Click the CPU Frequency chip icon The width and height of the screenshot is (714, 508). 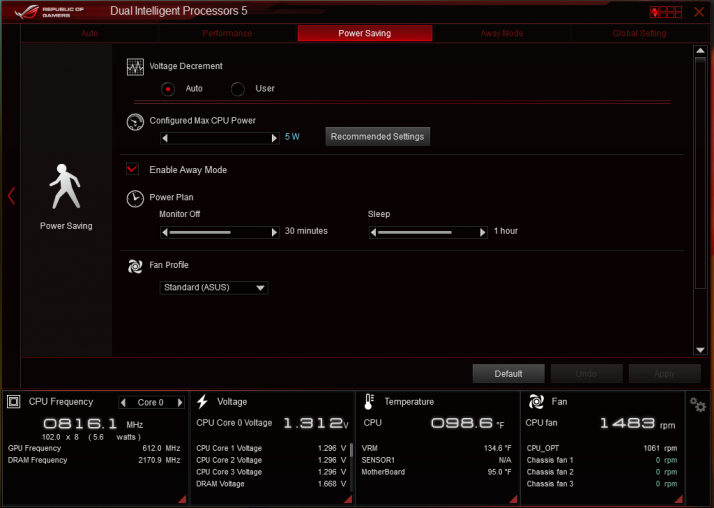(x=14, y=401)
